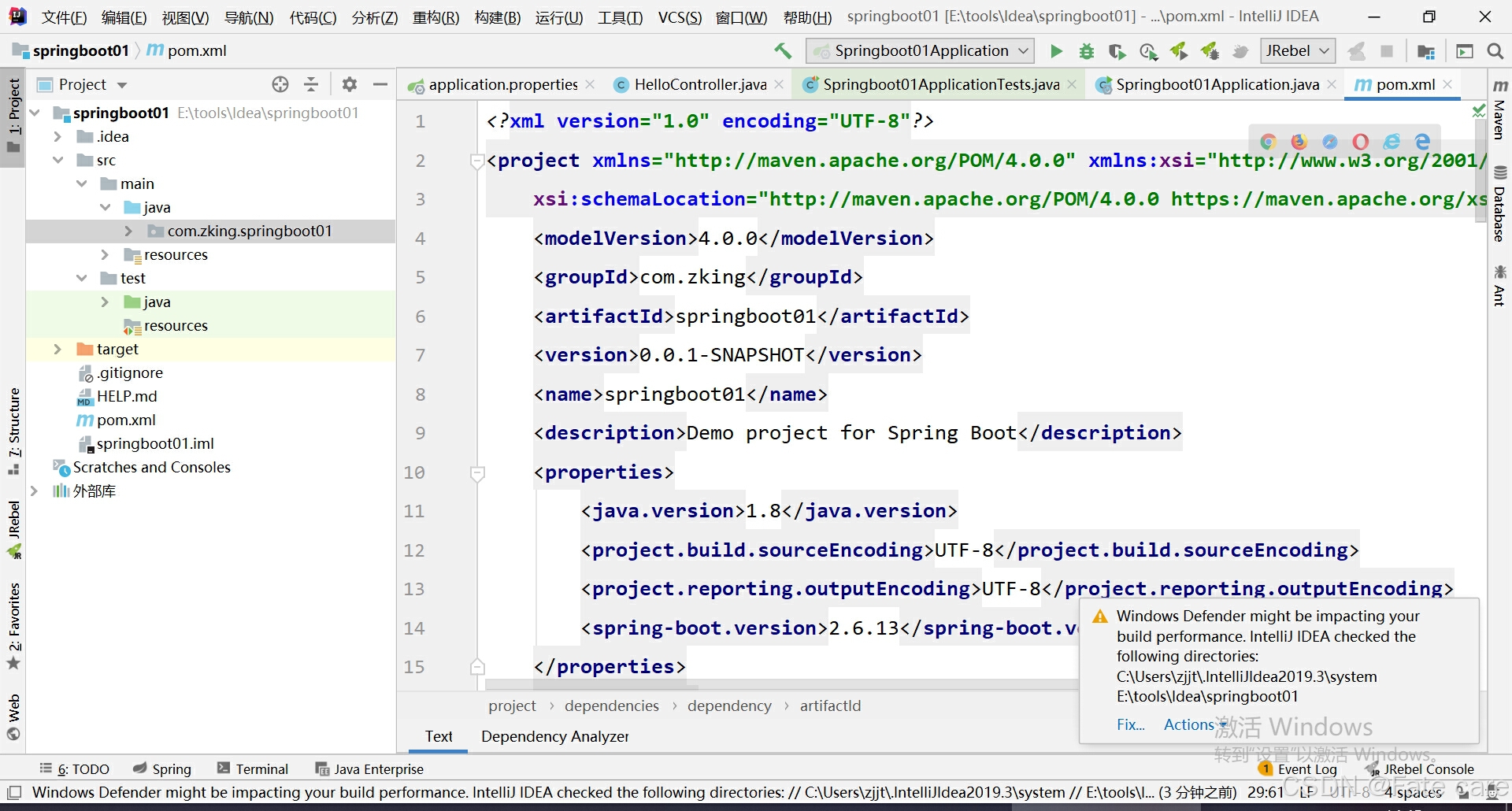Hide the Project panel with minus icon

pyautogui.click(x=380, y=84)
